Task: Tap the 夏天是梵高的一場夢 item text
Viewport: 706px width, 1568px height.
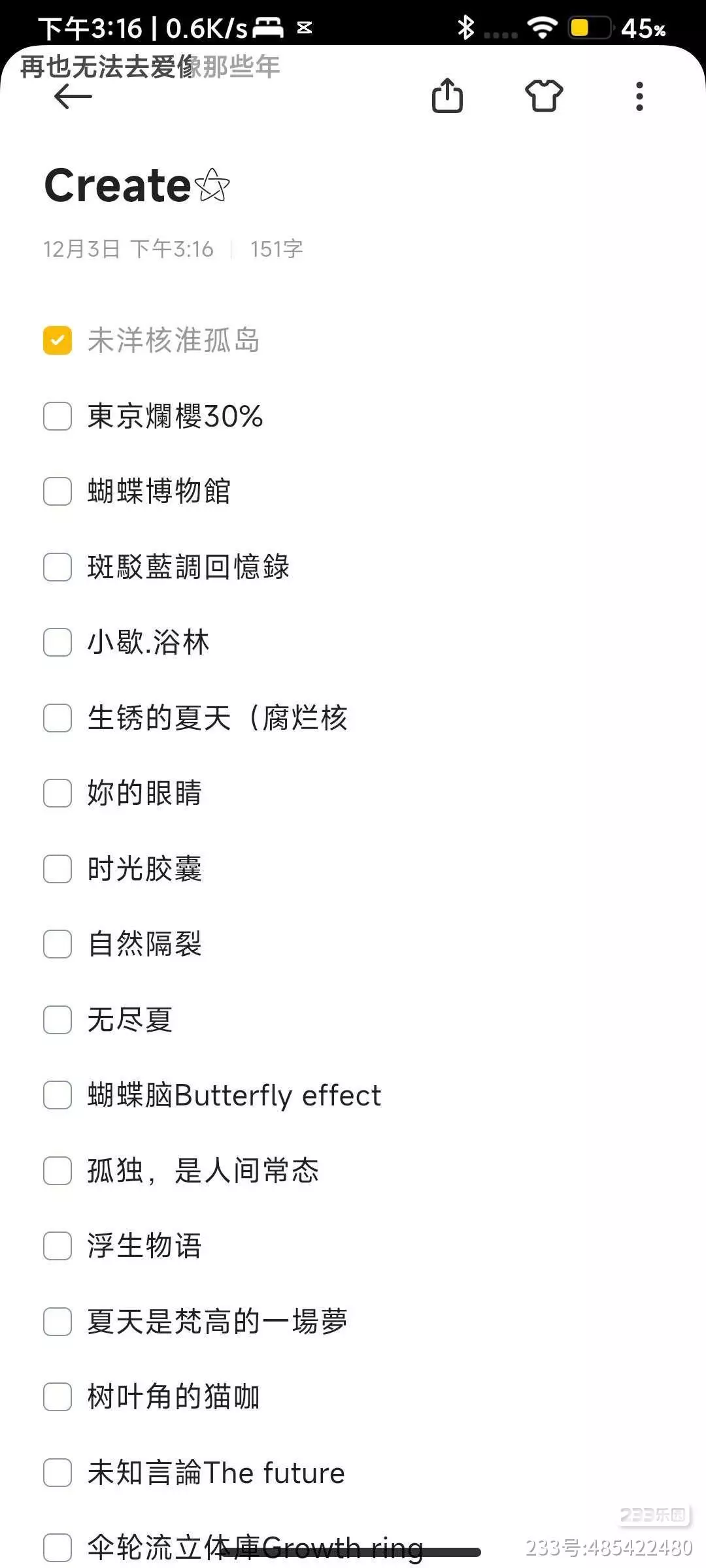Action: point(217,1322)
